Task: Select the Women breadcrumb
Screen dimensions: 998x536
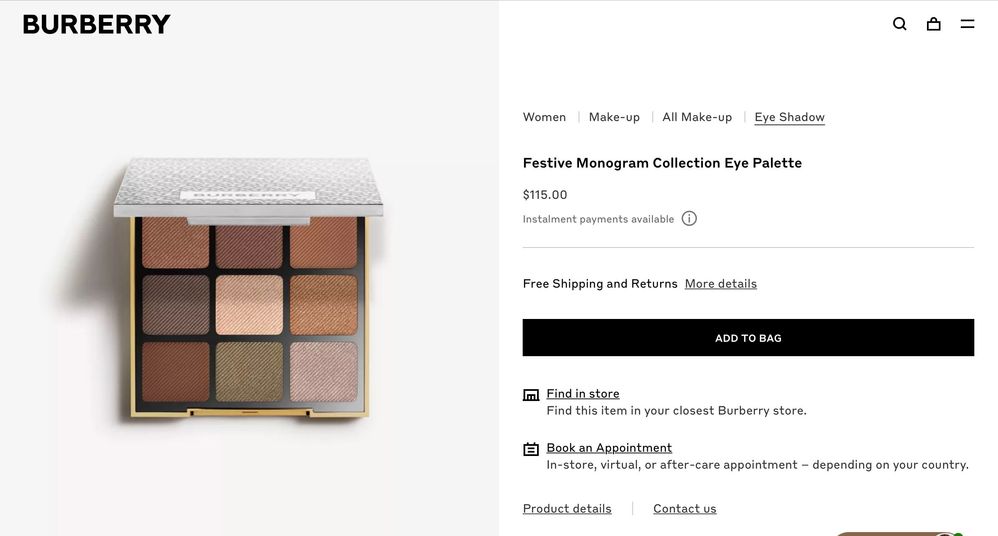Action: (x=544, y=117)
